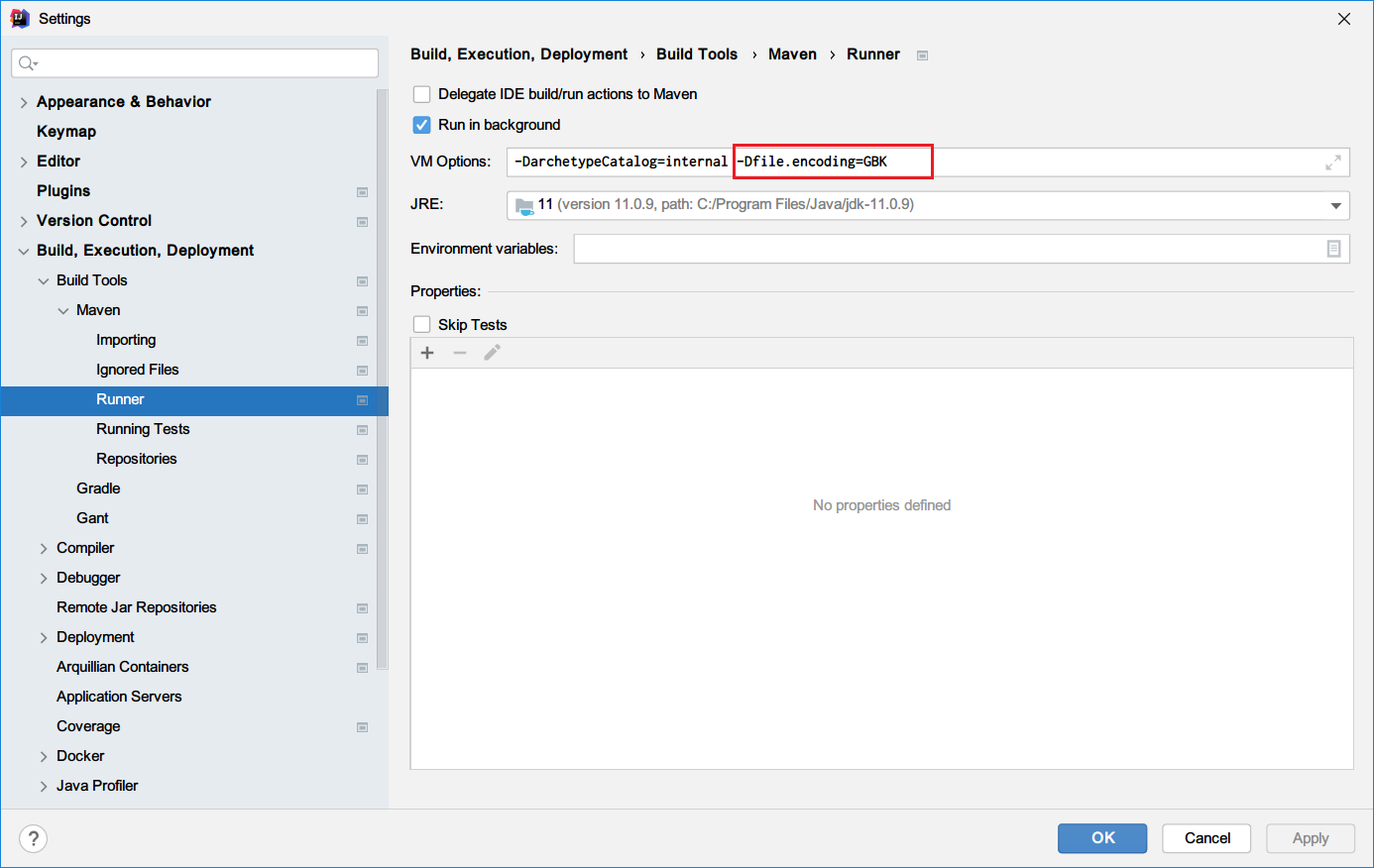Click the project-level icon beside Gant
Viewport: 1374px width, 868px height.
point(363,519)
